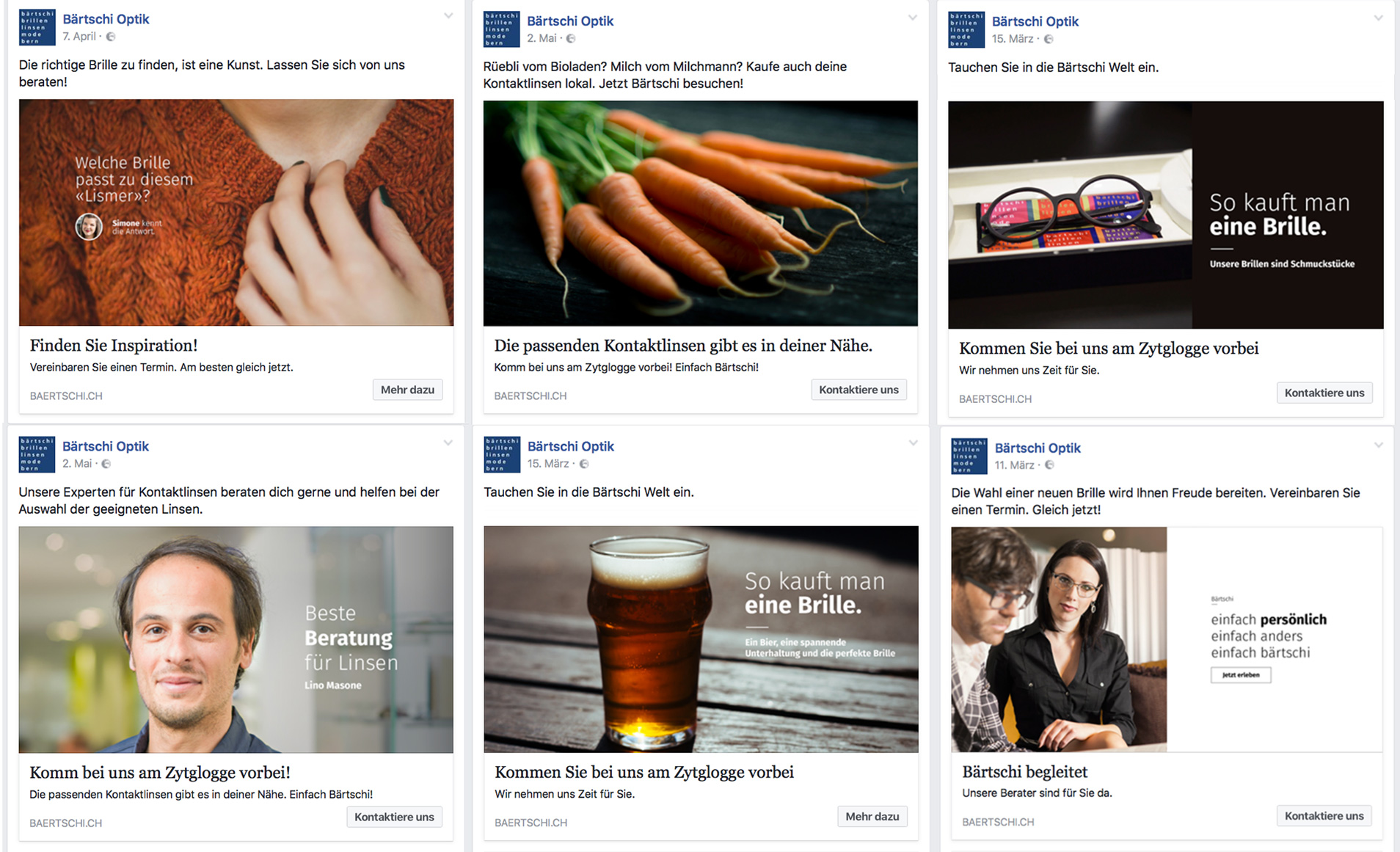The height and width of the screenshot is (852, 1400).
Task: Open the orange sweater ad image
Action: tap(236, 213)
